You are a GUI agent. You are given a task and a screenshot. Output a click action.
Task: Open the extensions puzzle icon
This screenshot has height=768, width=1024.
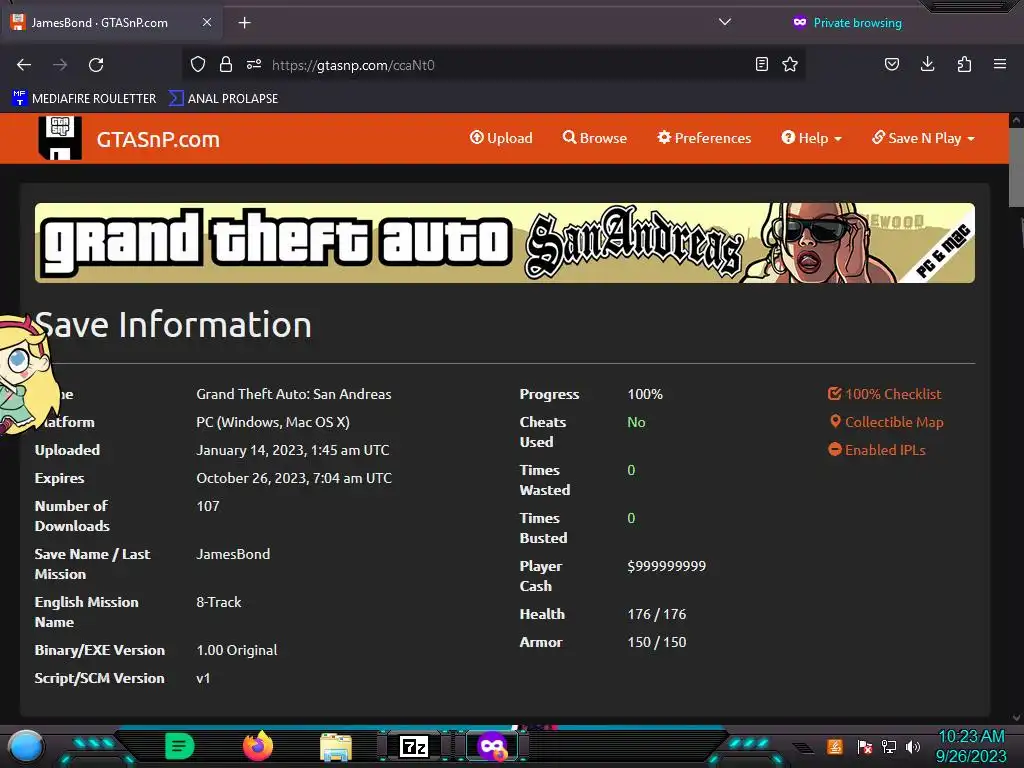pos(964,65)
